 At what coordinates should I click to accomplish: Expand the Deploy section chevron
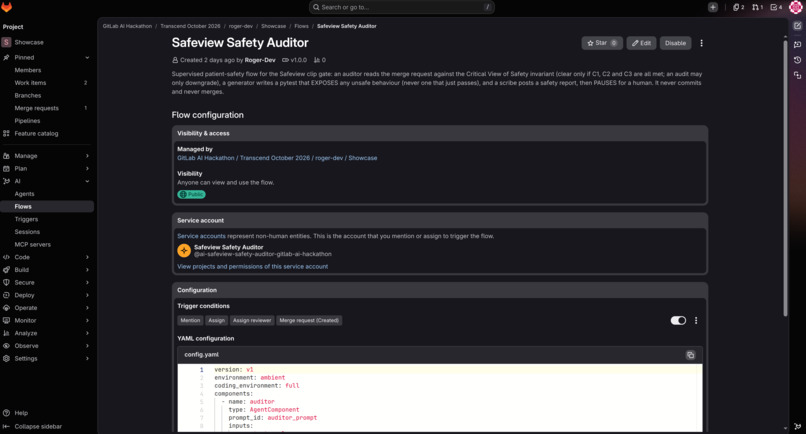point(87,295)
